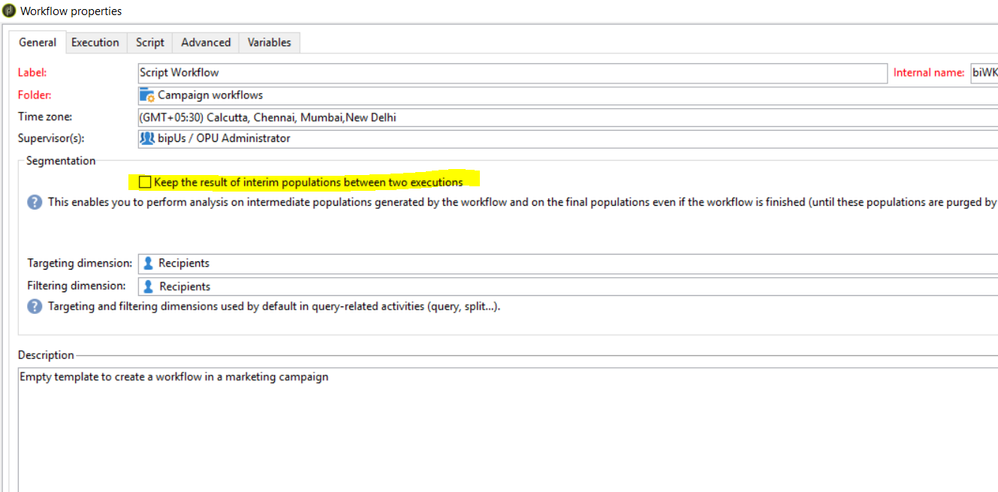Click the Recipients icon in Targeting dimension

pyautogui.click(x=148, y=263)
